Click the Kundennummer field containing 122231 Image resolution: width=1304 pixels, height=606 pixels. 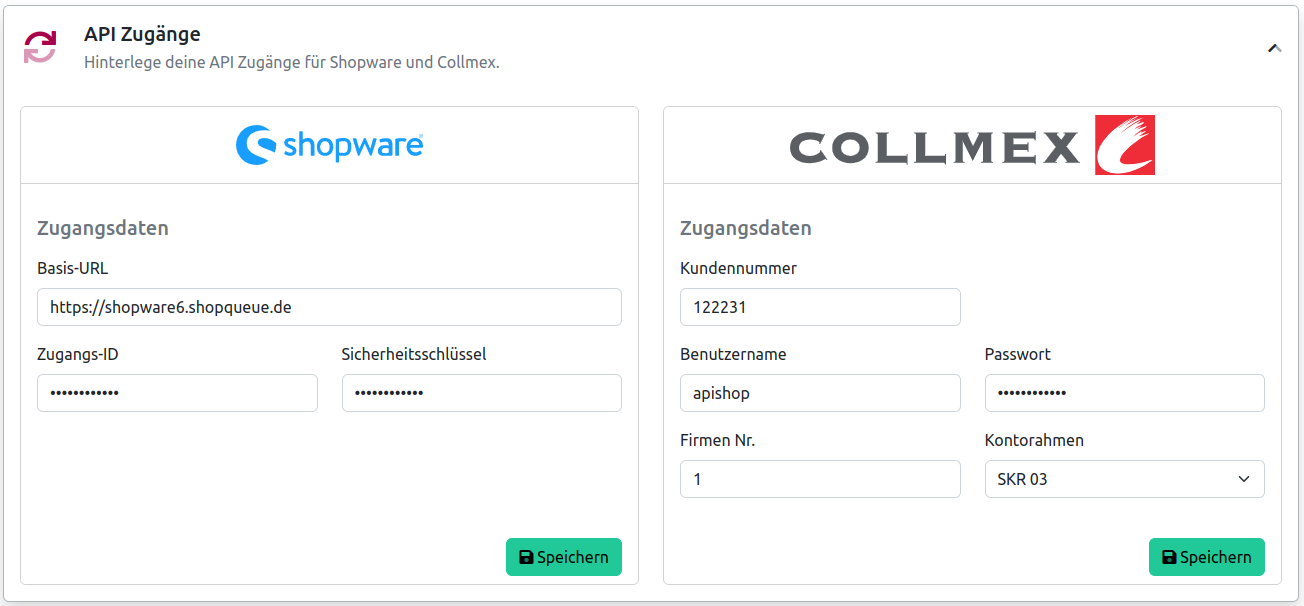tap(820, 307)
